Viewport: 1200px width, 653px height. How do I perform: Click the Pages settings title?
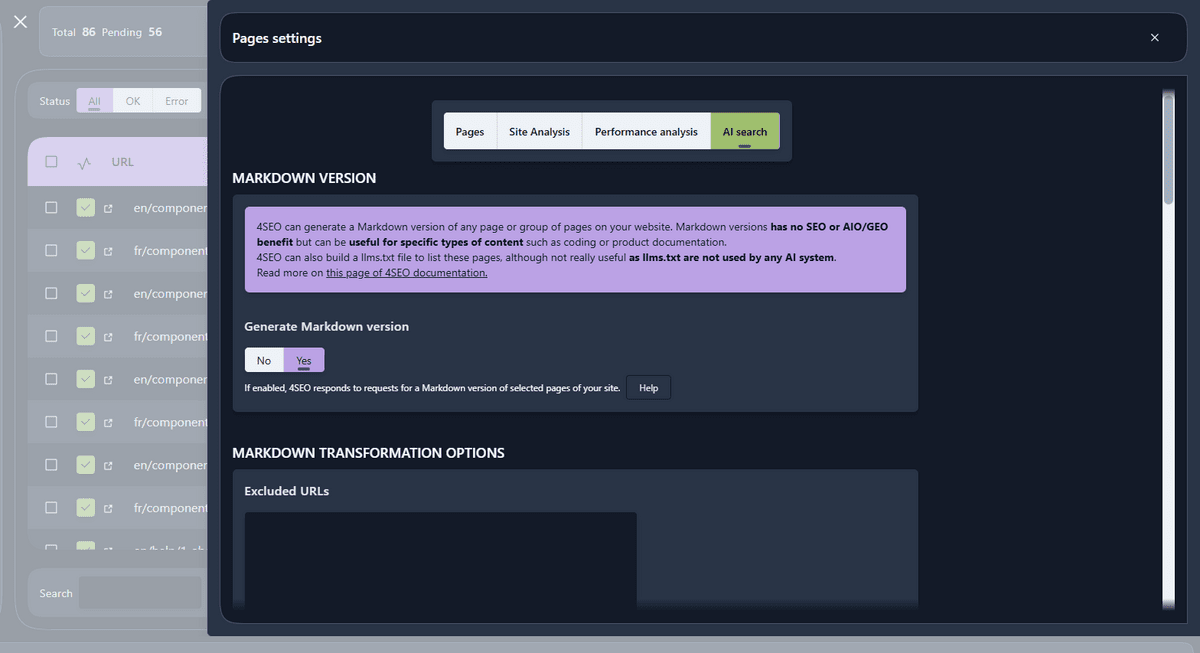(x=277, y=38)
